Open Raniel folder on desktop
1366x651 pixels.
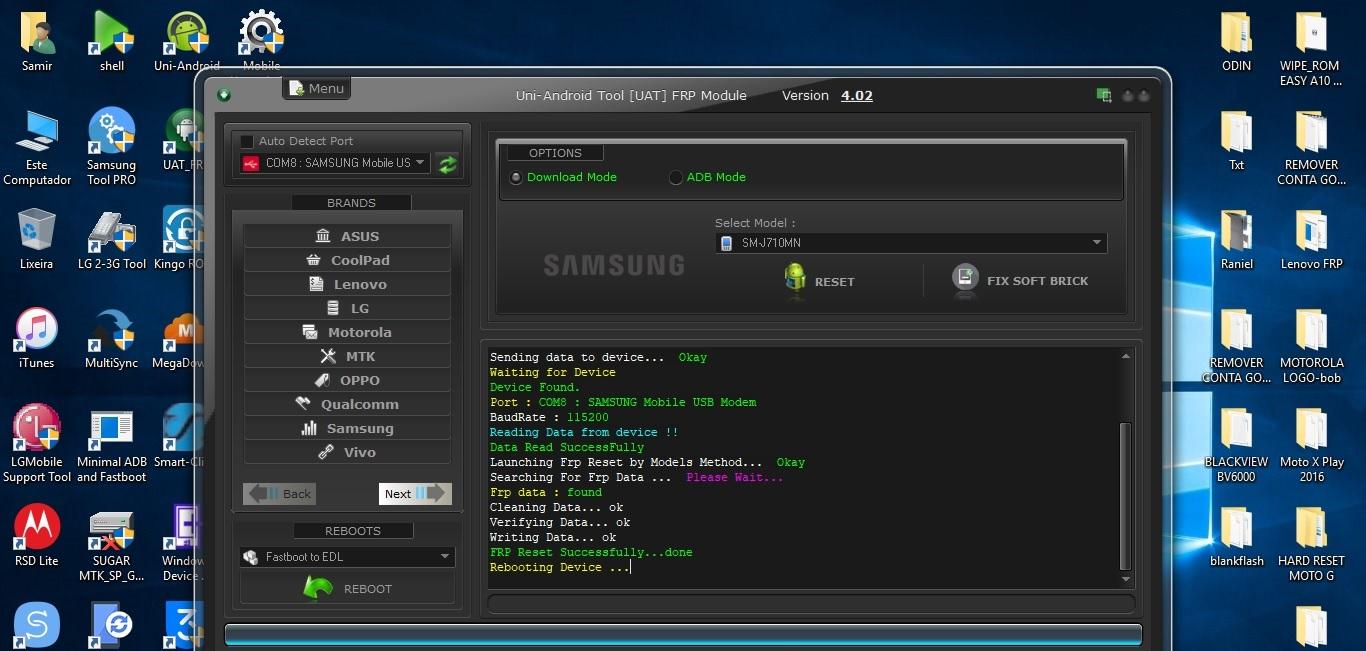click(1237, 240)
